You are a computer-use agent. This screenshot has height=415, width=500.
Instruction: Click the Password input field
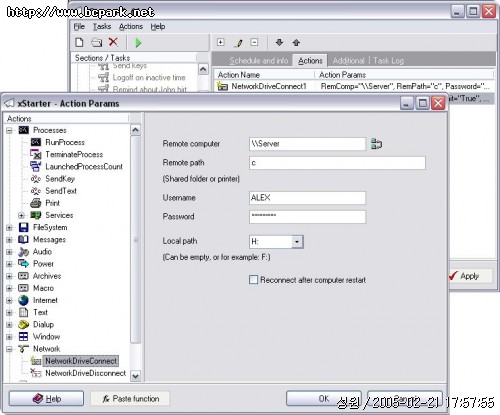(x=307, y=216)
